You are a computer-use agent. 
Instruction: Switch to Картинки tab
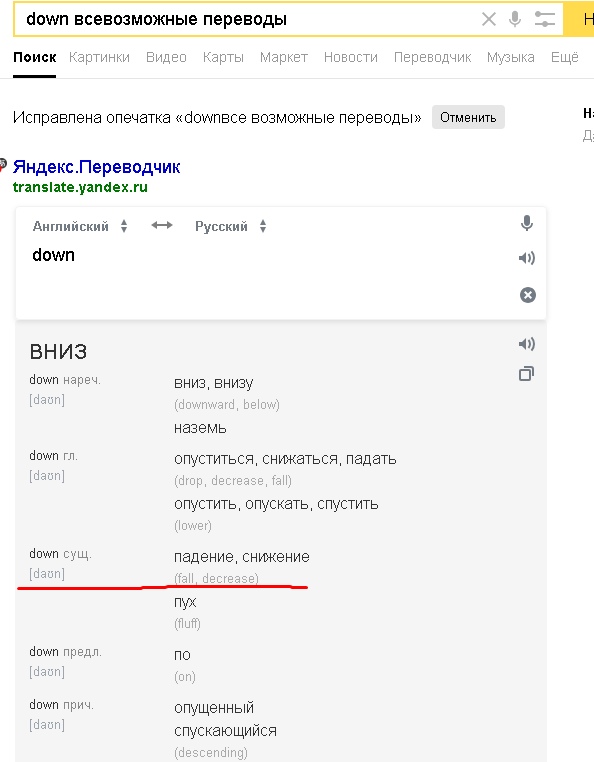[x=99, y=57]
